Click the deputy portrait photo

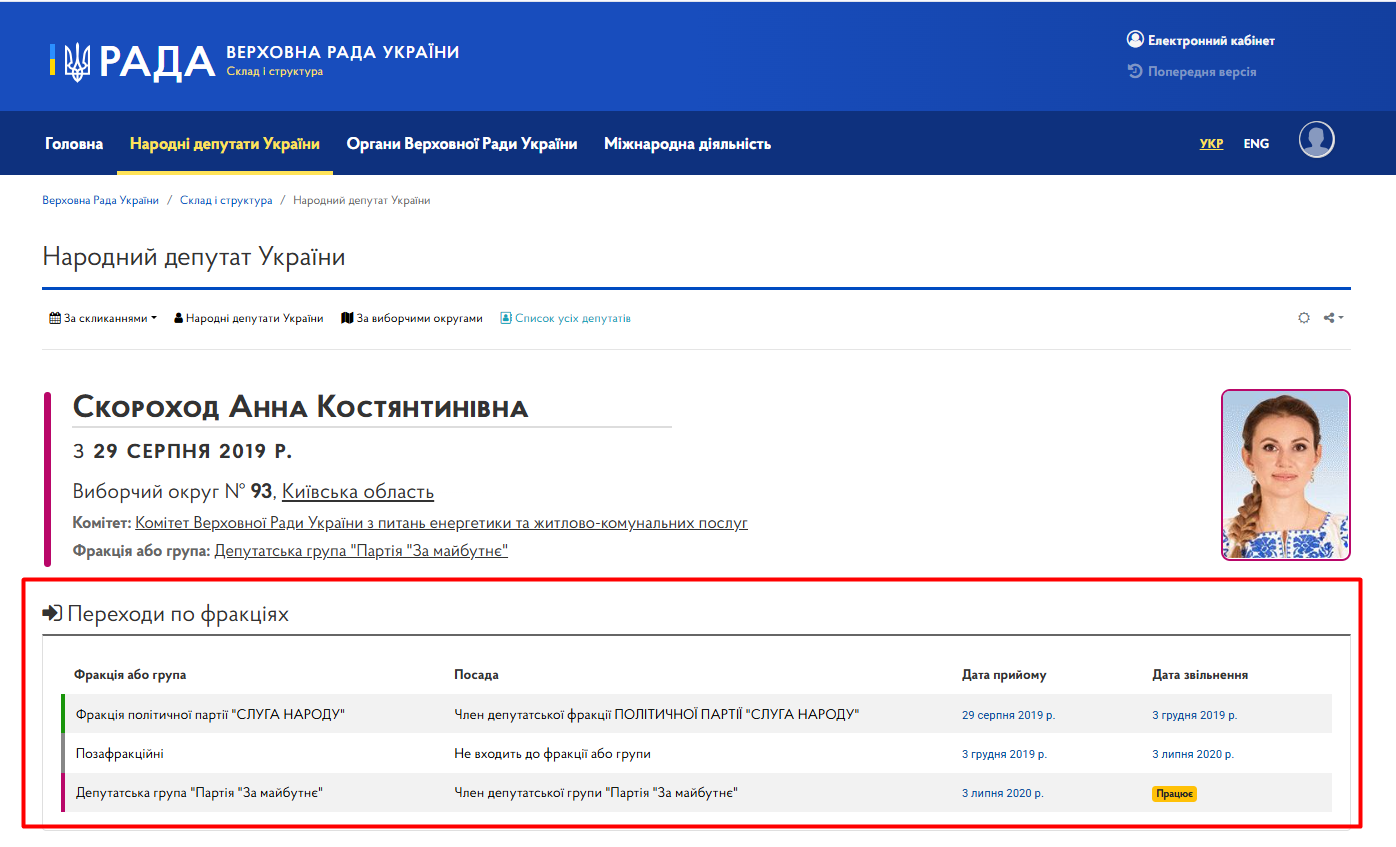point(1286,474)
